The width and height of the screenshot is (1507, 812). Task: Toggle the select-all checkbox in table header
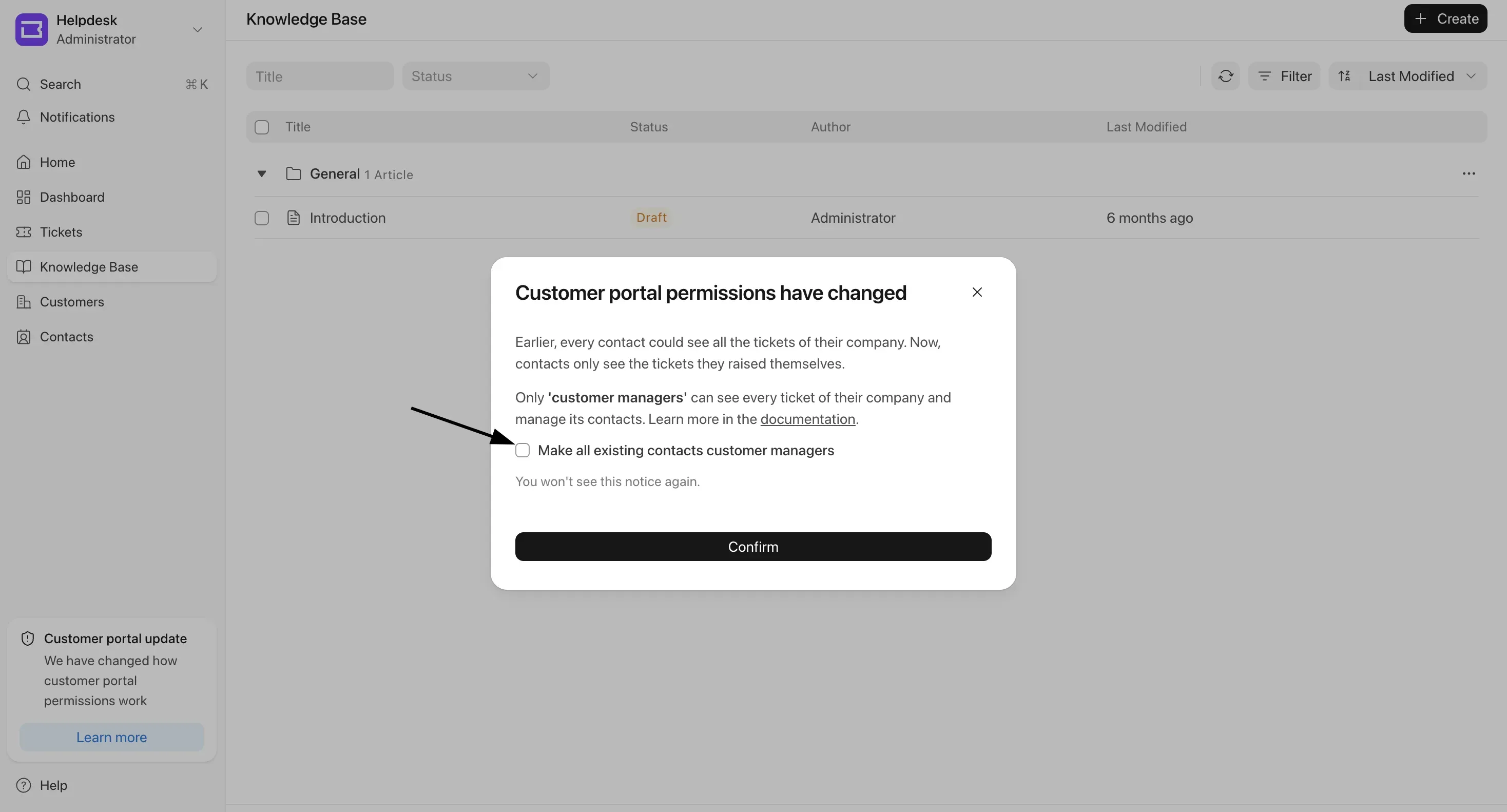261,127
